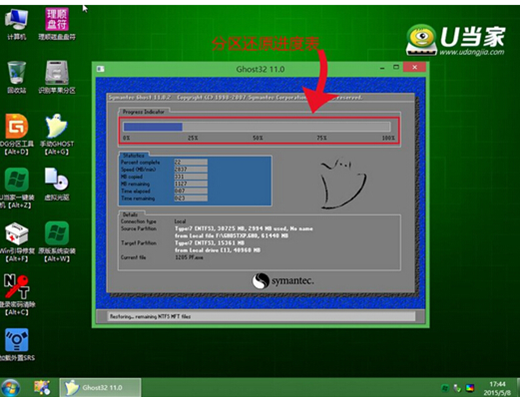This screenshot has width=520, height=397.
Task: Click the 'Statistics' group label
Action: (134, 155)
